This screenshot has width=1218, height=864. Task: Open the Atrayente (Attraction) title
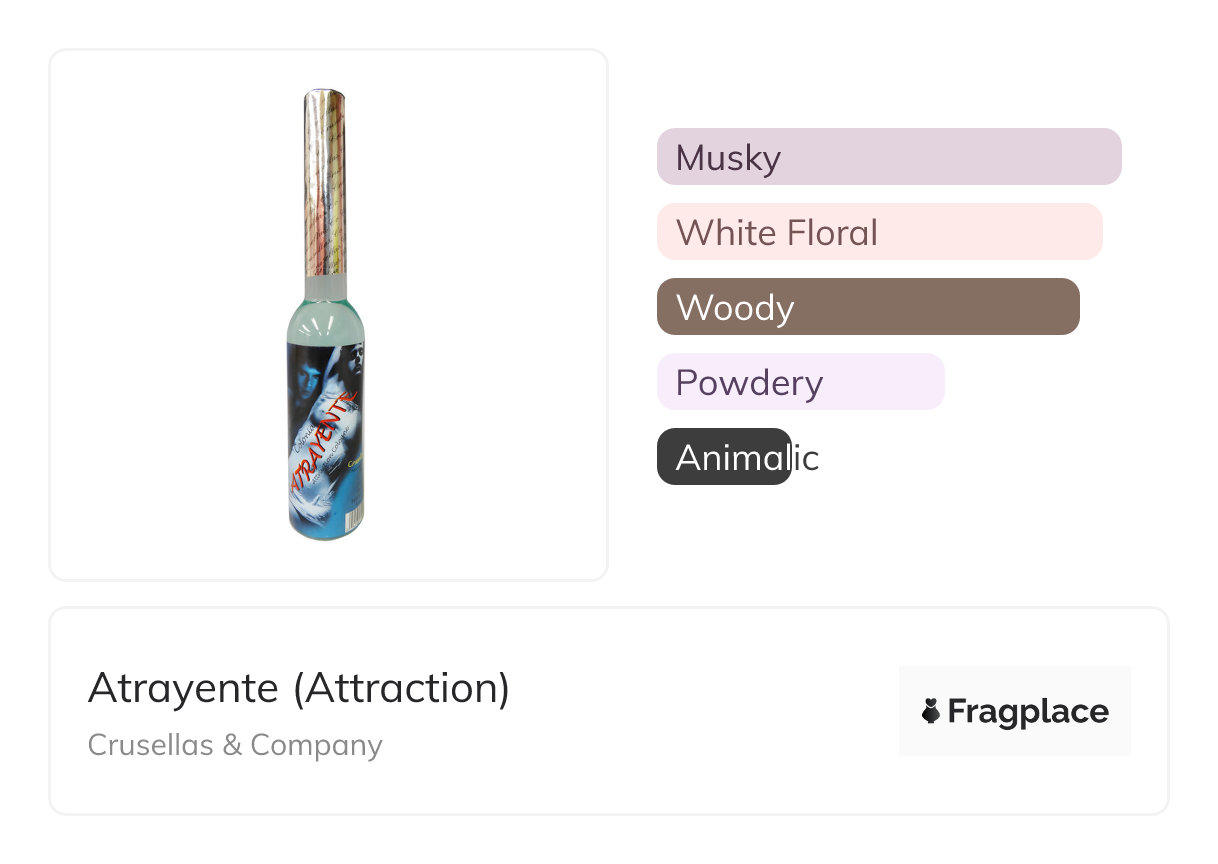[x=299, y=688]
